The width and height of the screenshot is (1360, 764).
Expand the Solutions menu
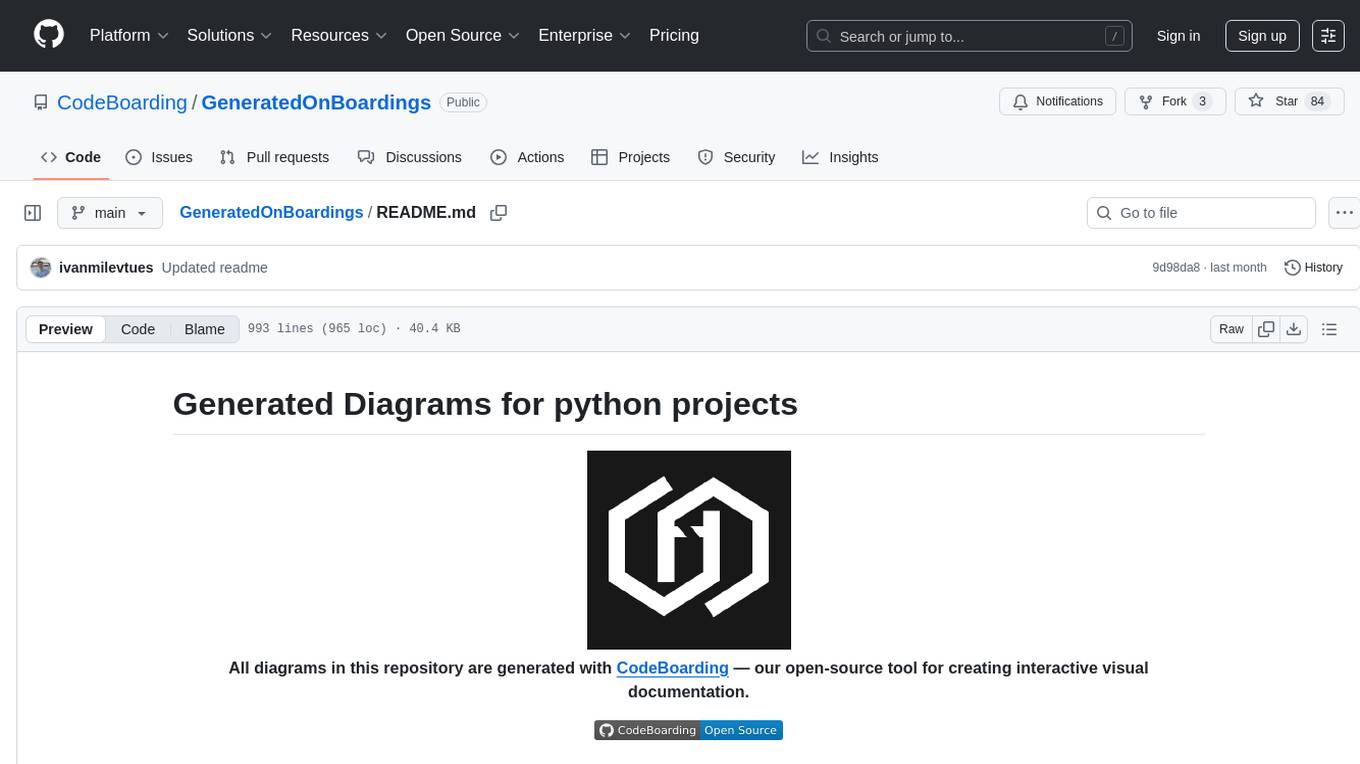(230, 35)
